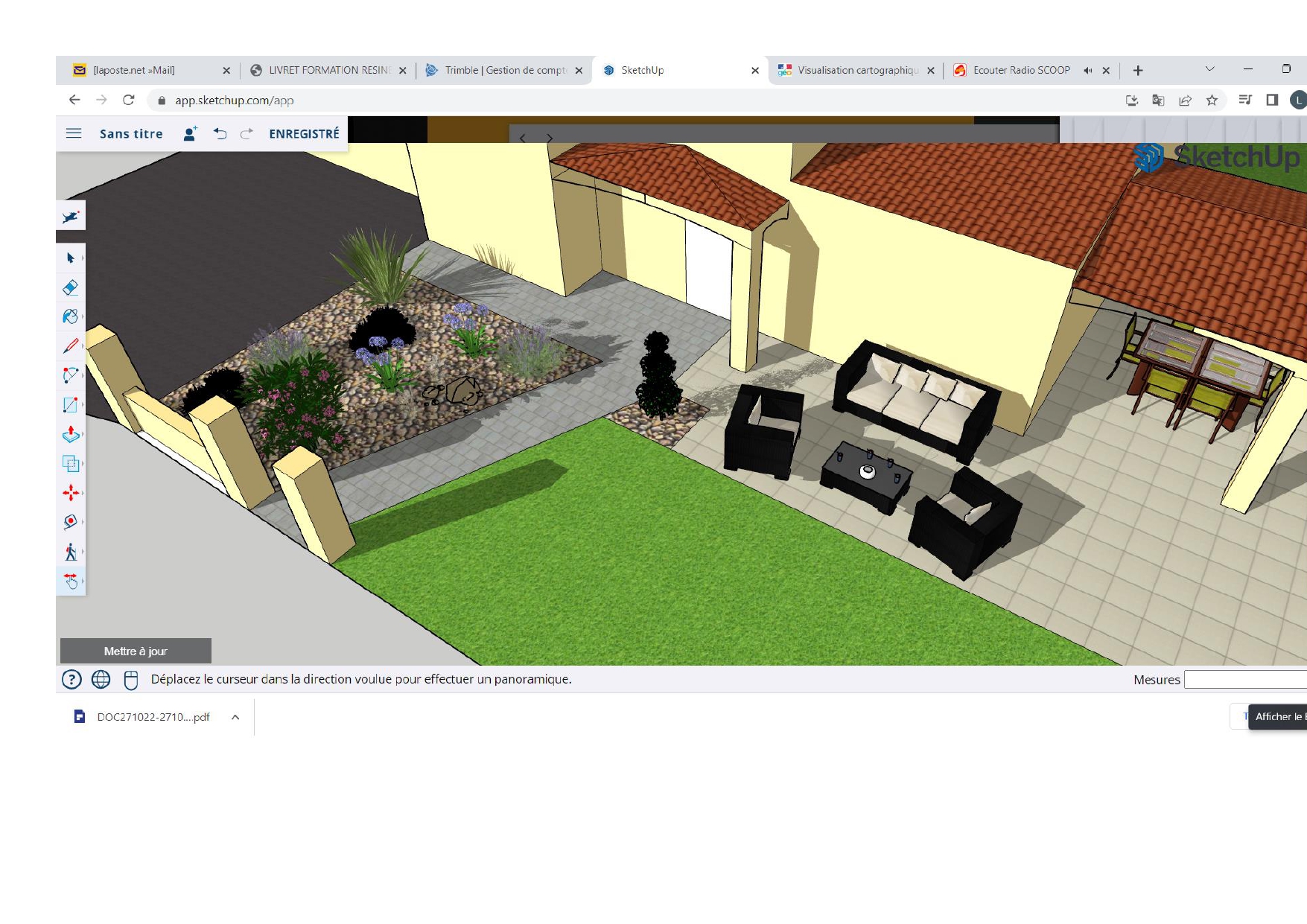Screen dimensions: 1307x924
Task: Undo the last action
Action: pos(220,133)
